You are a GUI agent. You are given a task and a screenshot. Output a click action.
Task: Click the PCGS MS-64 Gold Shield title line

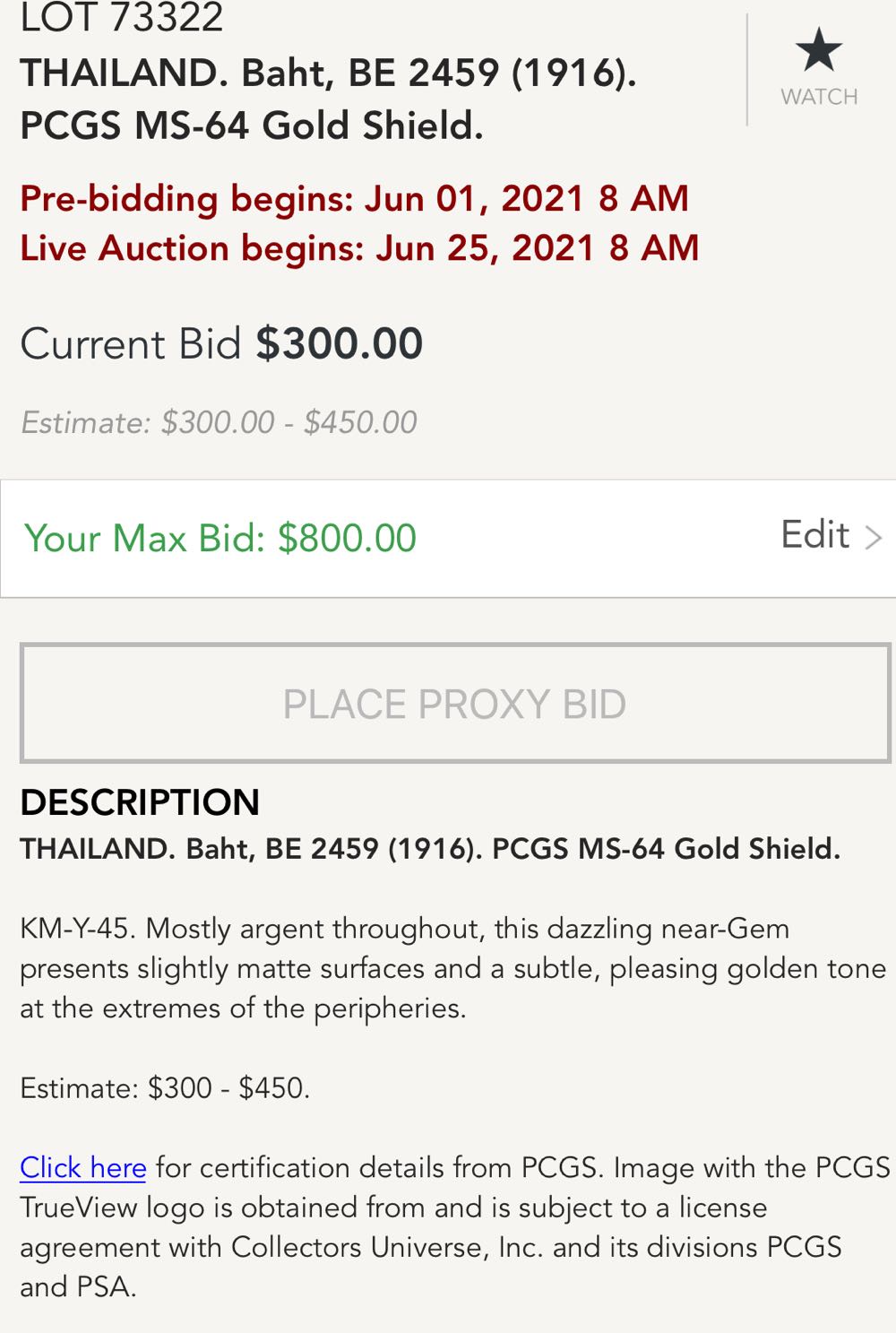coord(252,126)
